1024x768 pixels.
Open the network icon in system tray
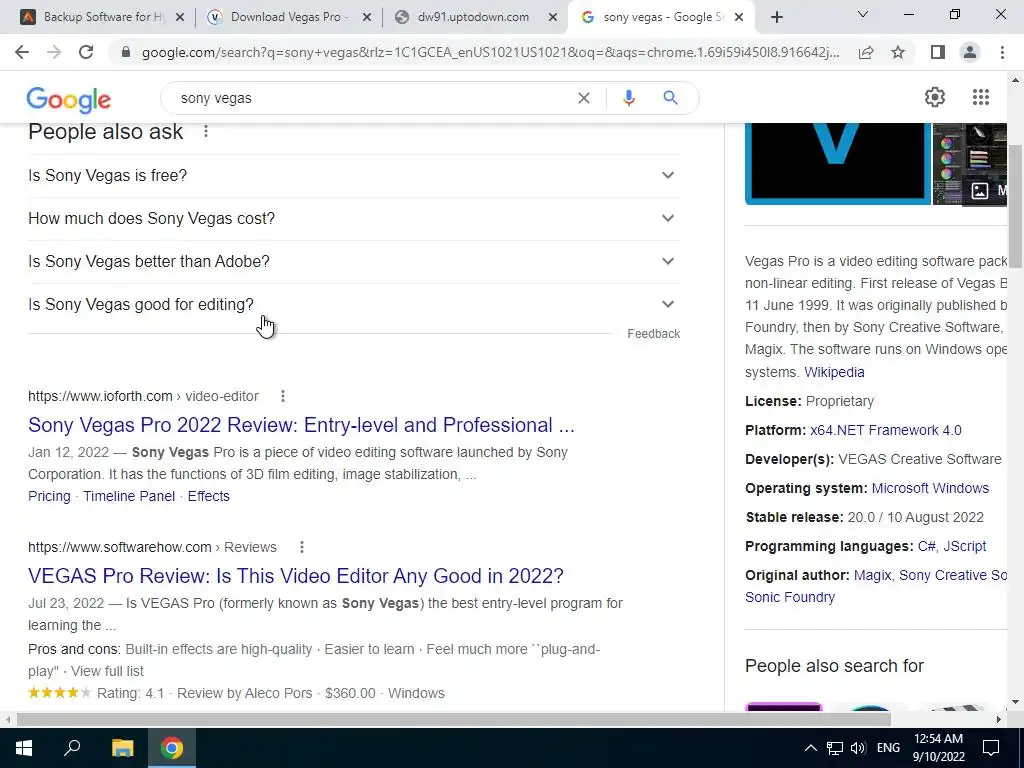click(x=835, y=748)
